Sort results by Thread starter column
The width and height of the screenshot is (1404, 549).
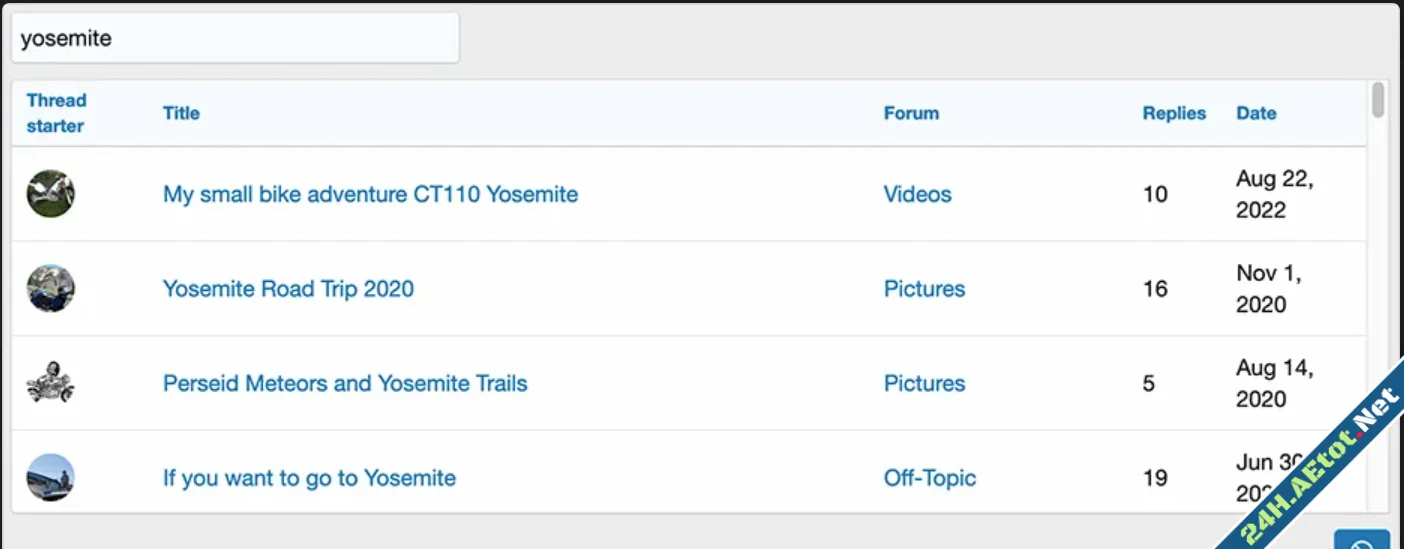pyautogui.click(x=56, y=113)
